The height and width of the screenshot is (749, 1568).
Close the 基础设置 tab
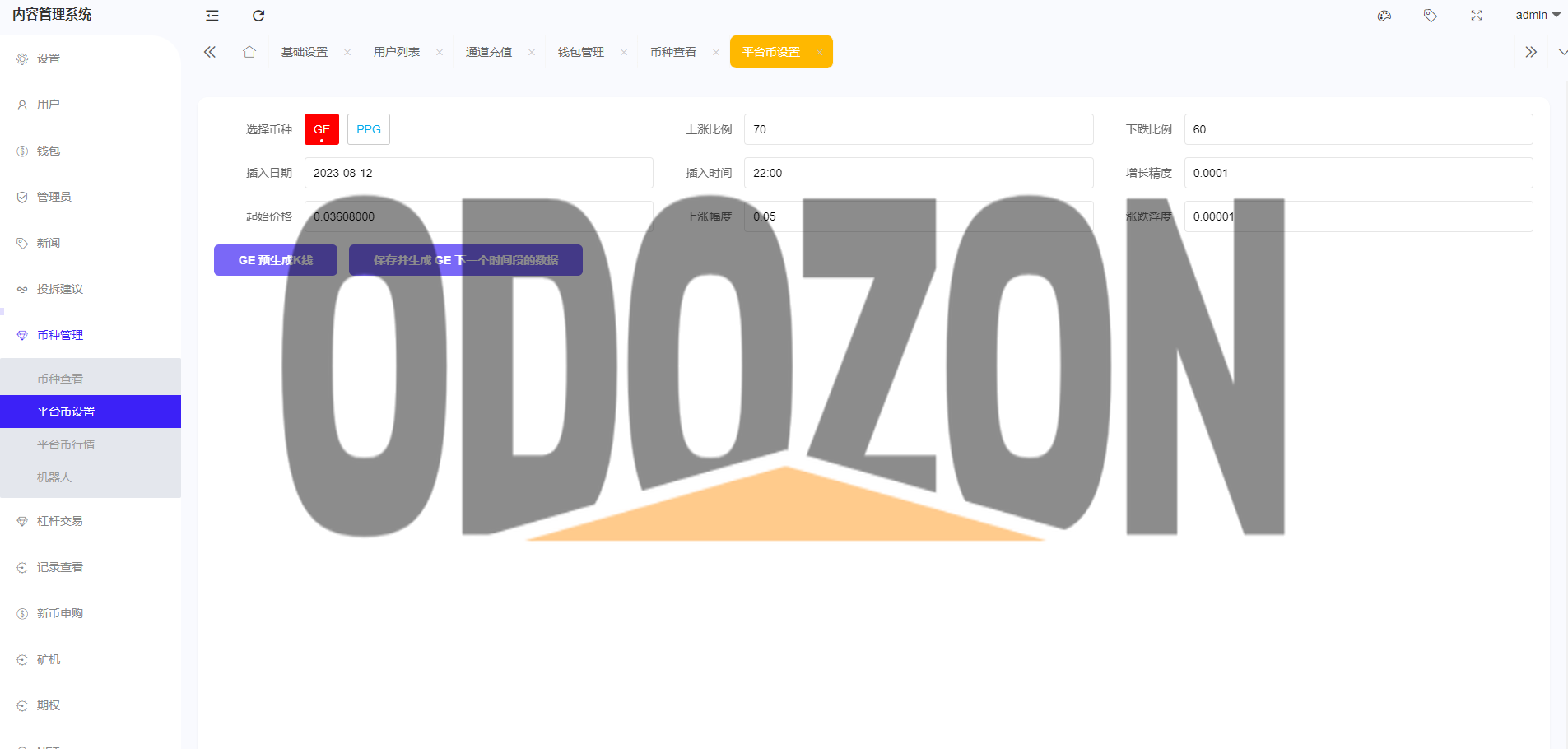click(x=347, y=52)
